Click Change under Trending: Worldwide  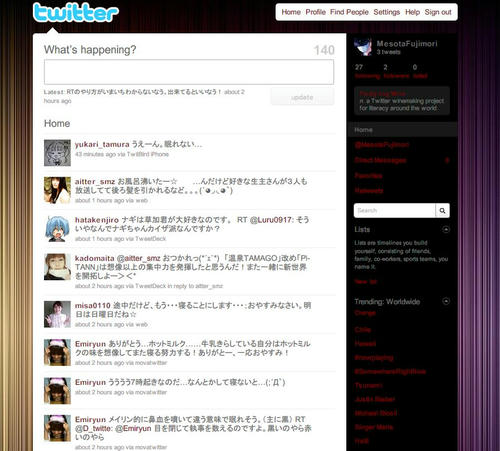pos(365,313)
